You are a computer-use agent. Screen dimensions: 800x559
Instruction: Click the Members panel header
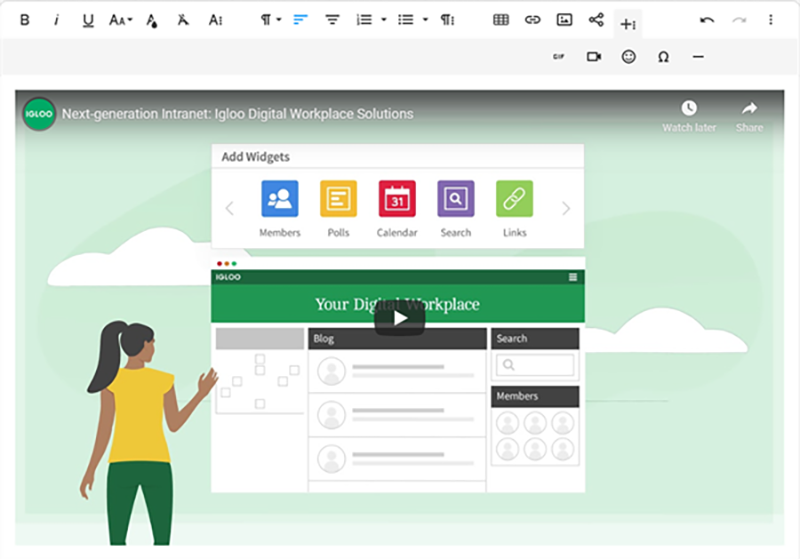(x=535, y=396)
